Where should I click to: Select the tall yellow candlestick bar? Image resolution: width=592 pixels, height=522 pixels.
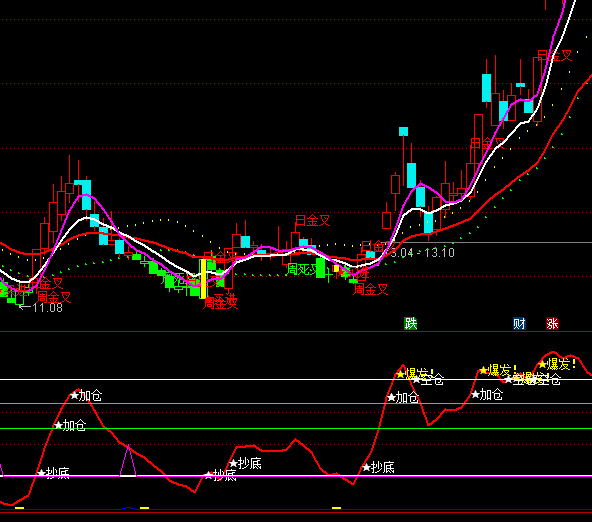point(203,279)
